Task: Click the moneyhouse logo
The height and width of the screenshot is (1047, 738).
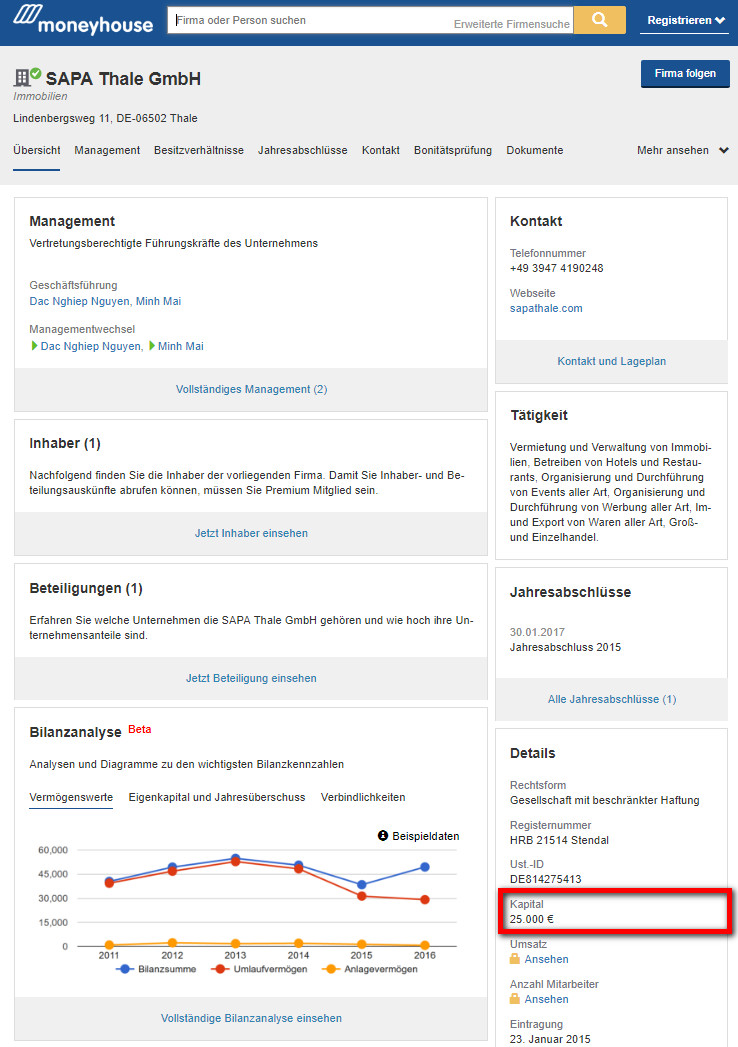Action: pyautogui.click(x=83, y=21)
